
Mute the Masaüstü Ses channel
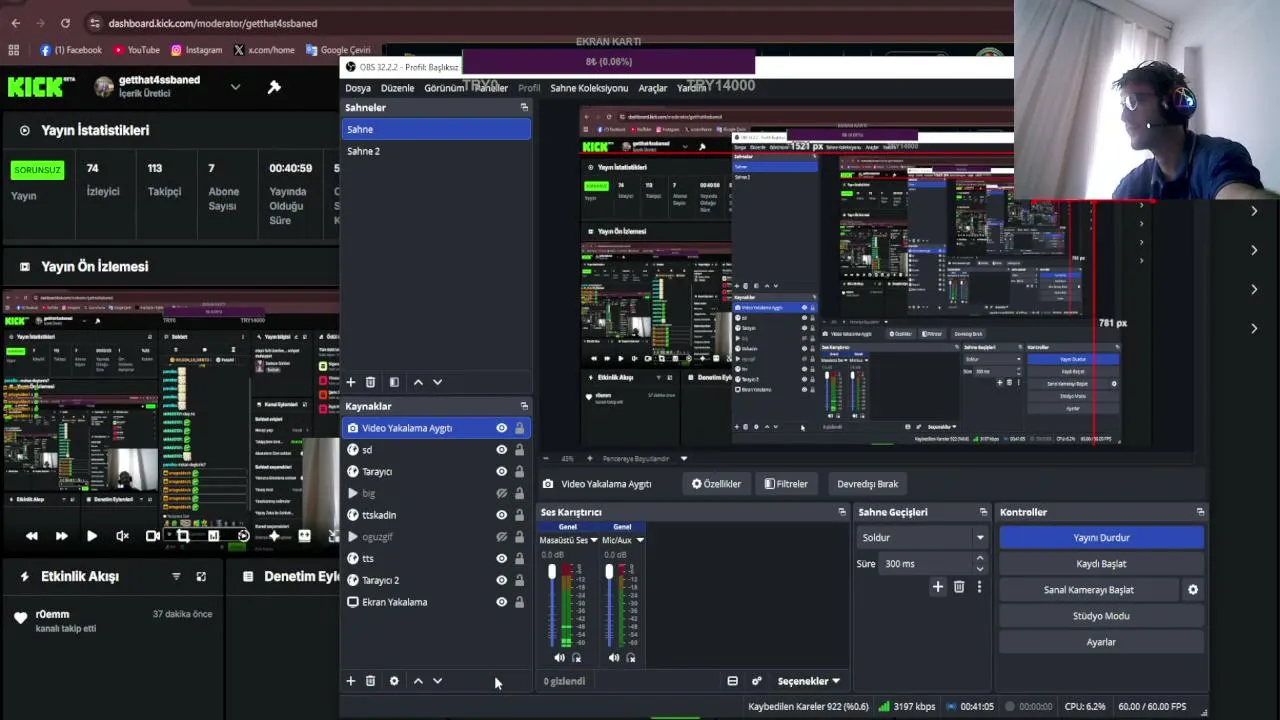pyautogui.click(x=559, y=657)
